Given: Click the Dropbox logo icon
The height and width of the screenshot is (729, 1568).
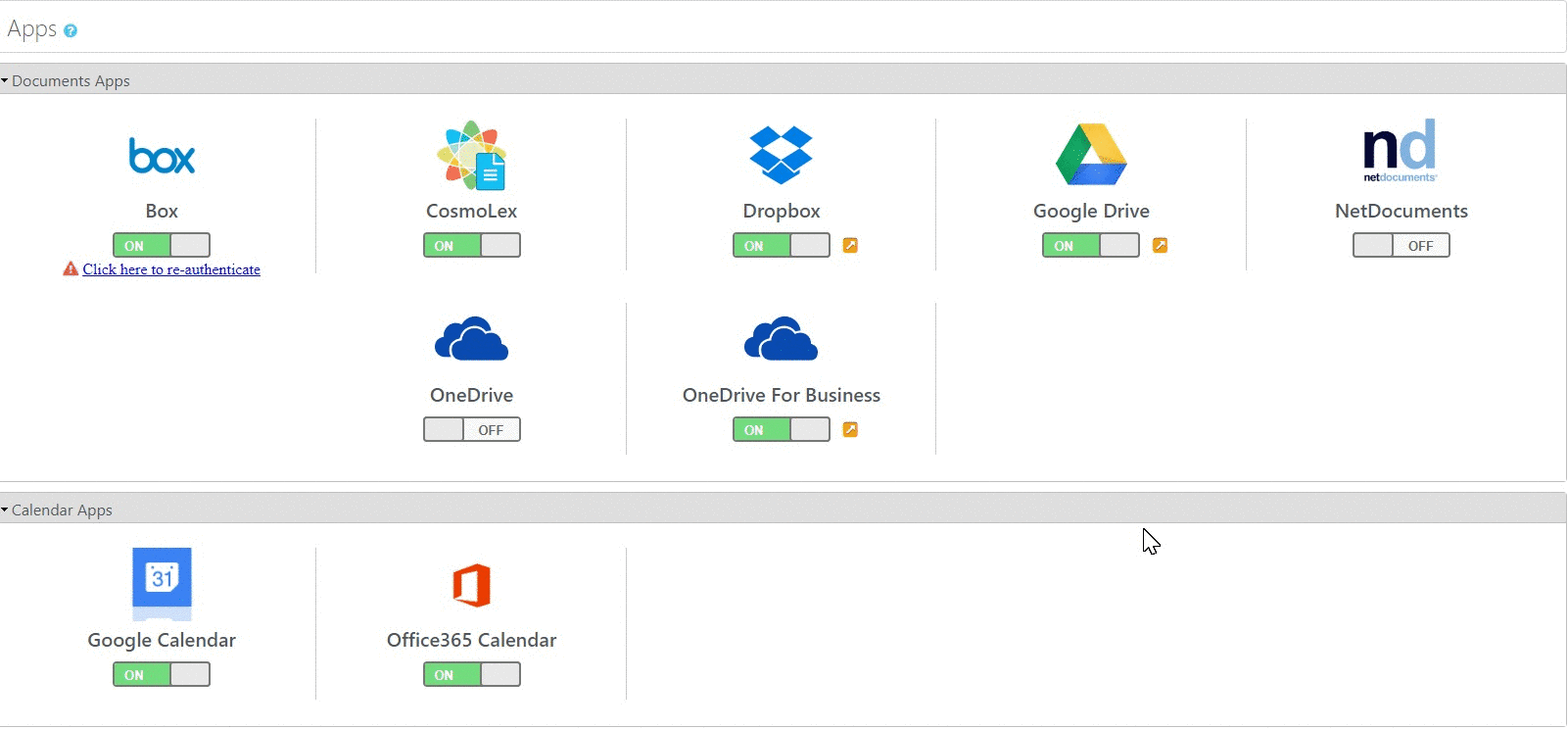Looking at the screenshot, I should click(781, 155).
